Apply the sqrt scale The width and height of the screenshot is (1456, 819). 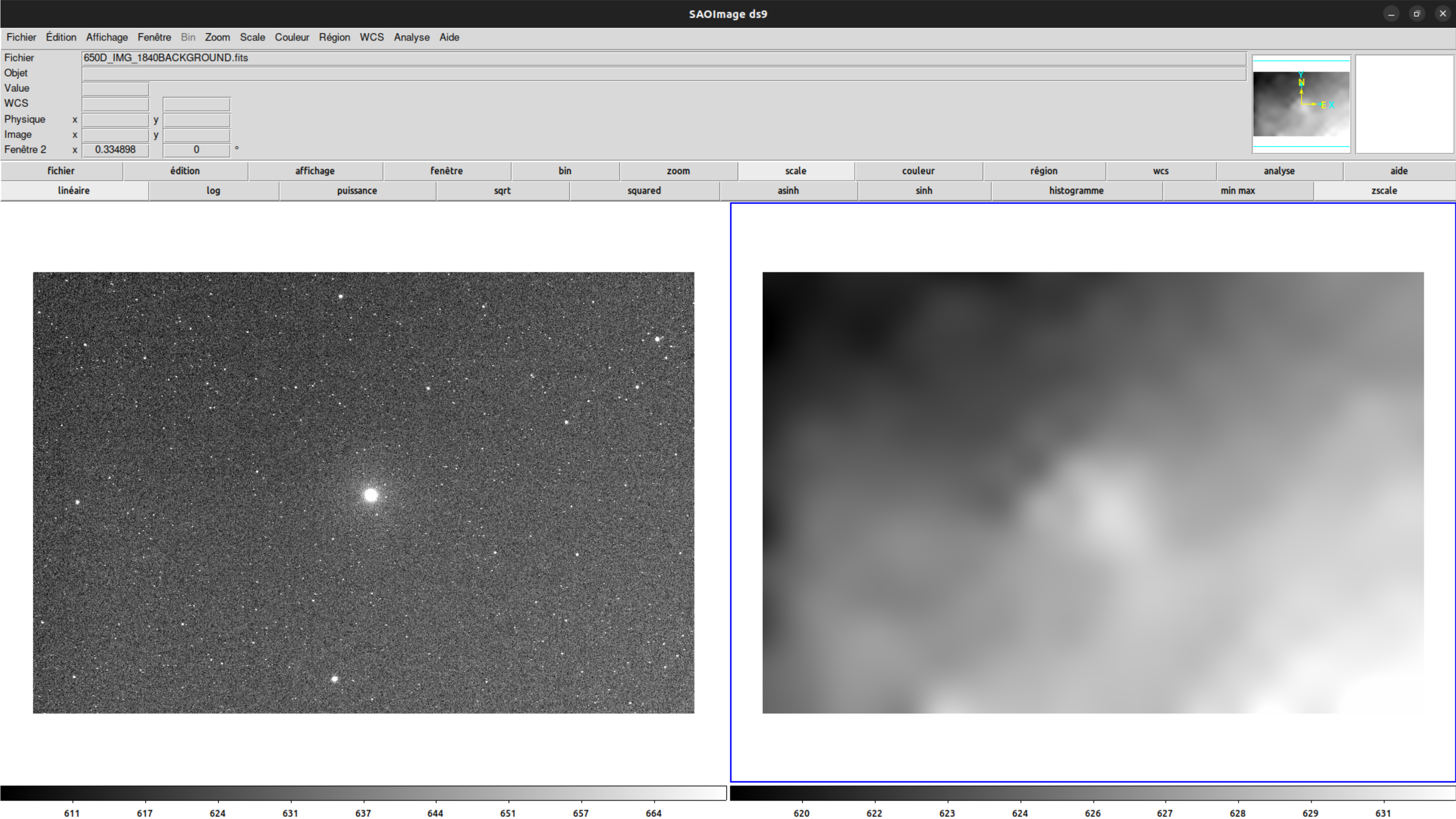(x=502, y=191)
